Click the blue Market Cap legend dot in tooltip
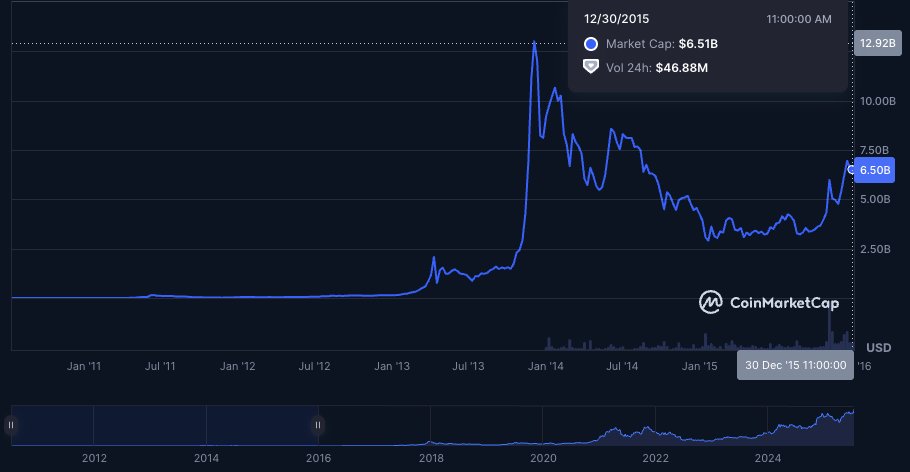Screen dimensions: 910x472 pos(591,44)
